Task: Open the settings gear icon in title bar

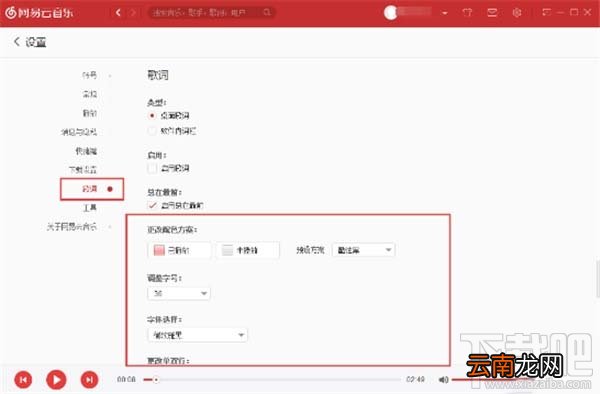Action: click(517, 13)
